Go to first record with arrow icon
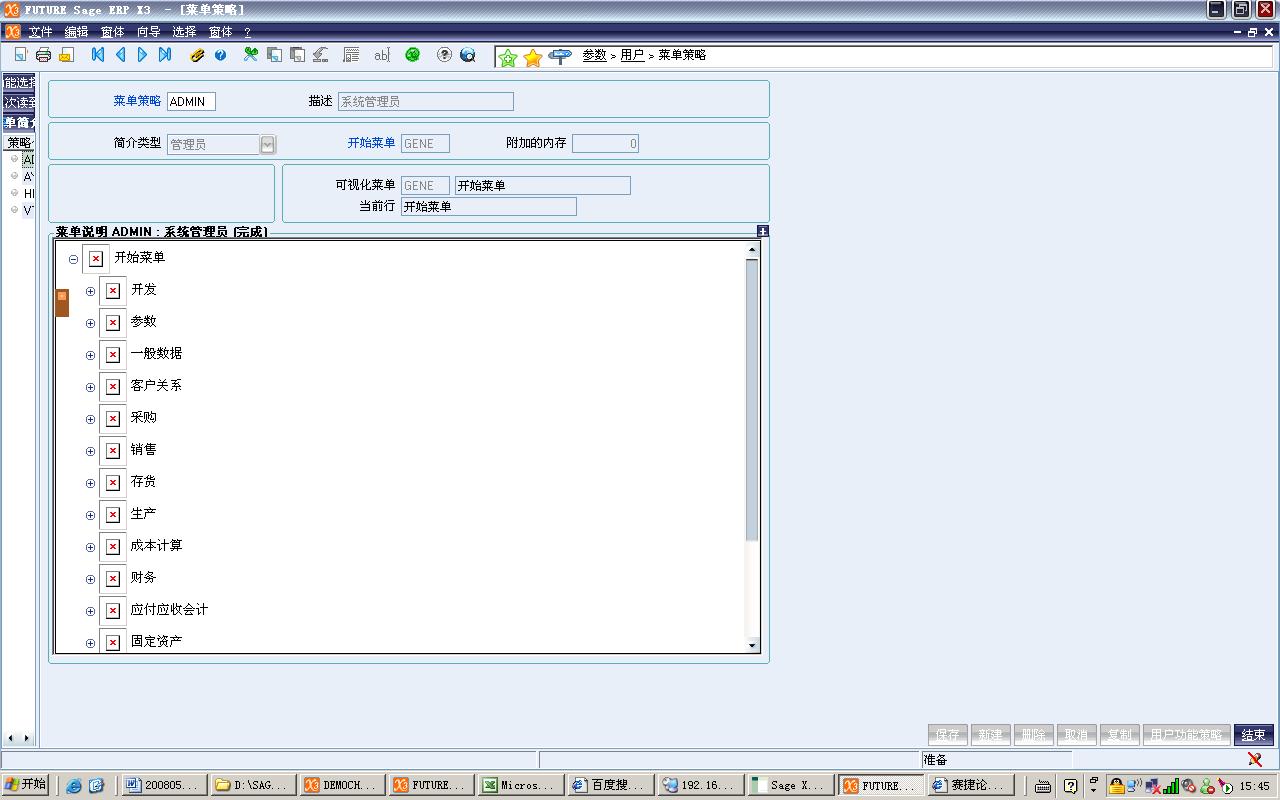 coord(98,55)
